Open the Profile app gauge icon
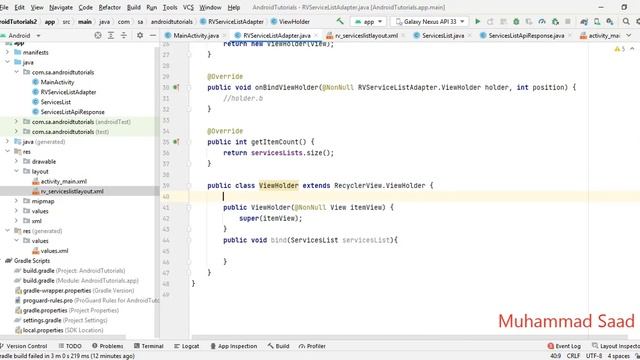640x360 pixels. (x=542, y=21)
